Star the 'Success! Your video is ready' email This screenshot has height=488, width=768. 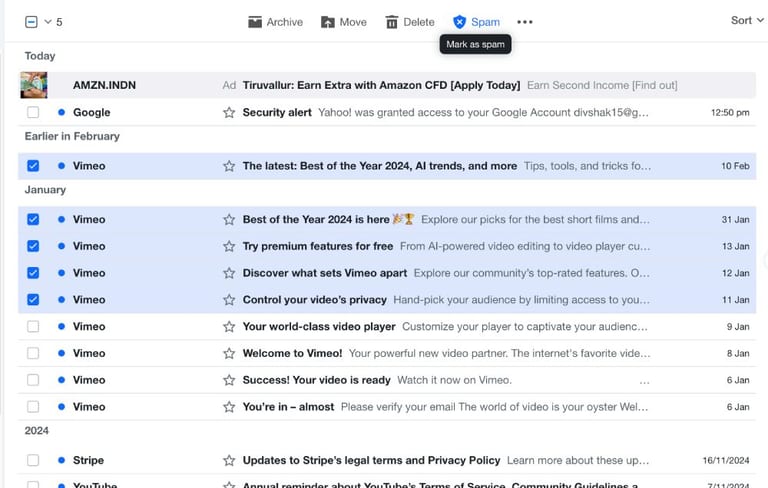point(229,380)
